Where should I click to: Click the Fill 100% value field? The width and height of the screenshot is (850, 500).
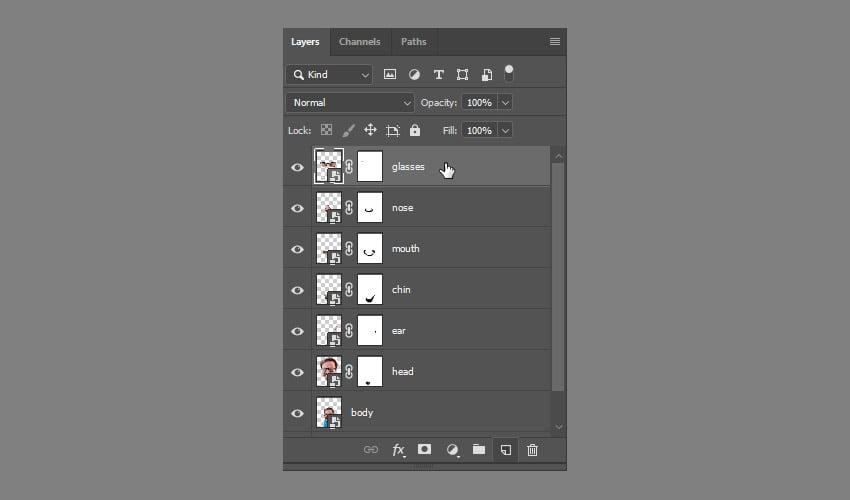[x=479, y=131]
